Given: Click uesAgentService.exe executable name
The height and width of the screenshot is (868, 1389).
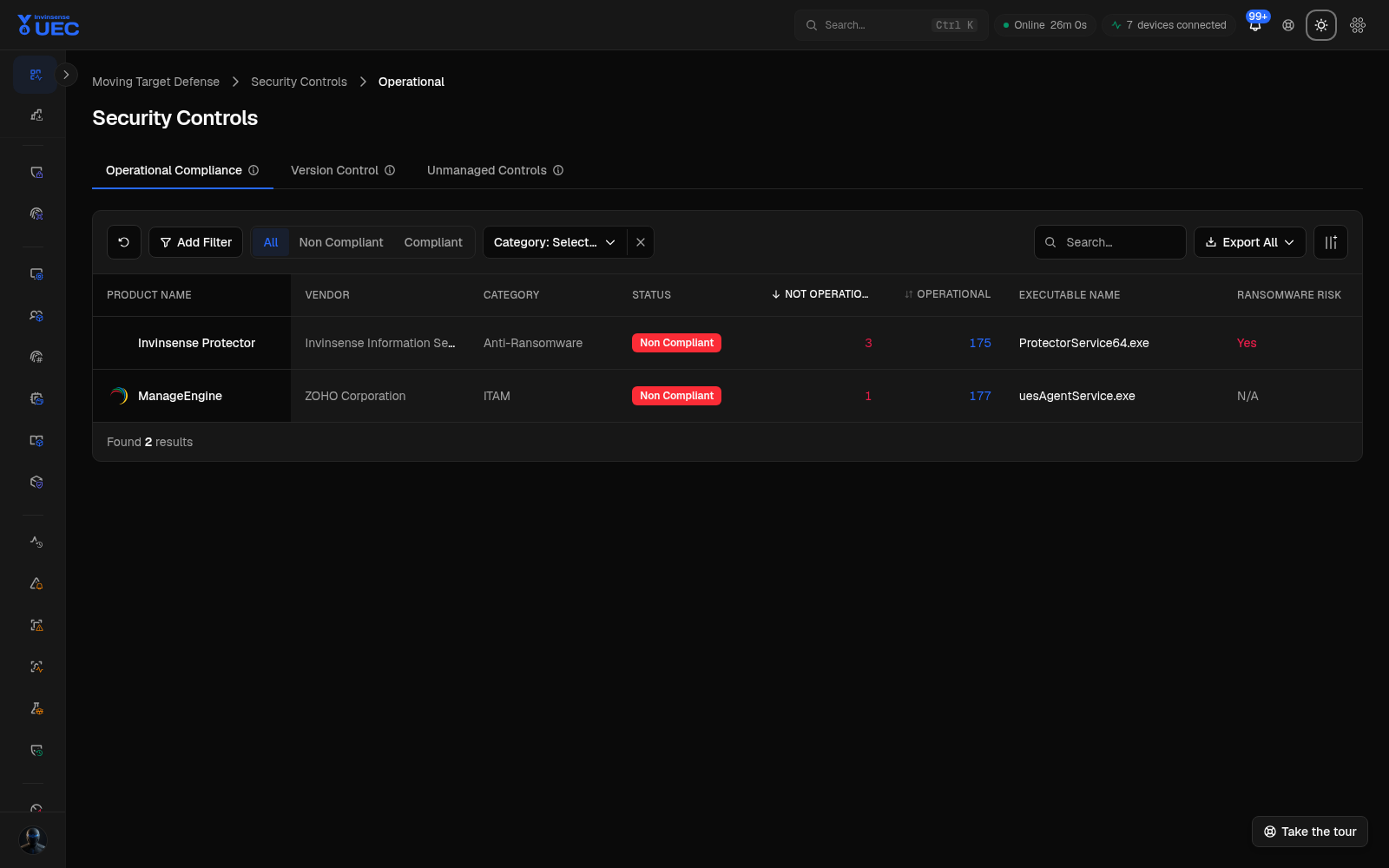Looking at the screenshot, I should [1076, 396].
